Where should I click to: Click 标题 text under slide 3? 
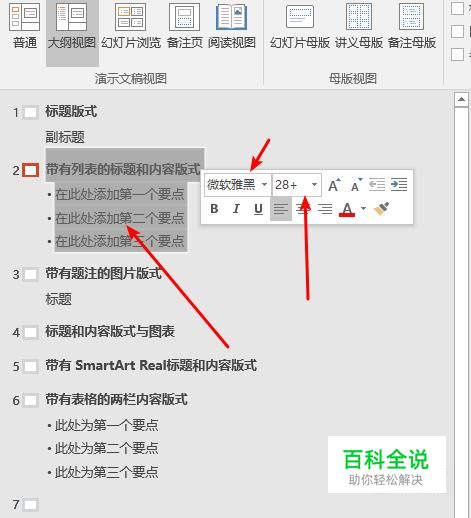click(x=58, y=299)
